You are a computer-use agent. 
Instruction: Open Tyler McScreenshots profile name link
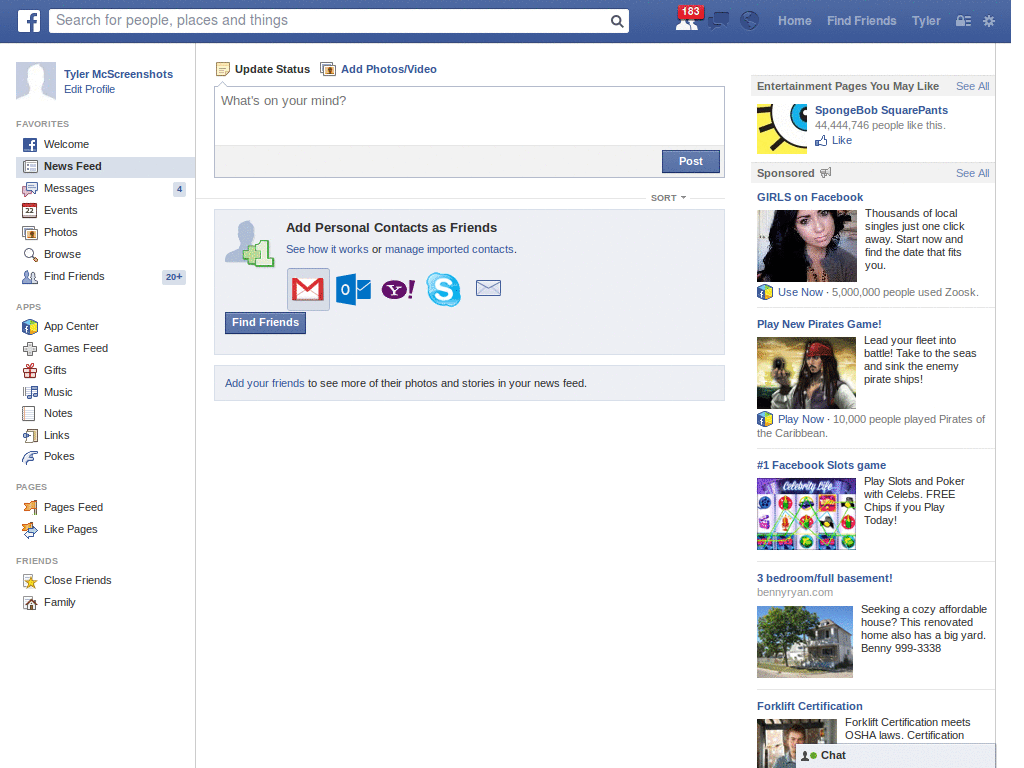[118, 74]
